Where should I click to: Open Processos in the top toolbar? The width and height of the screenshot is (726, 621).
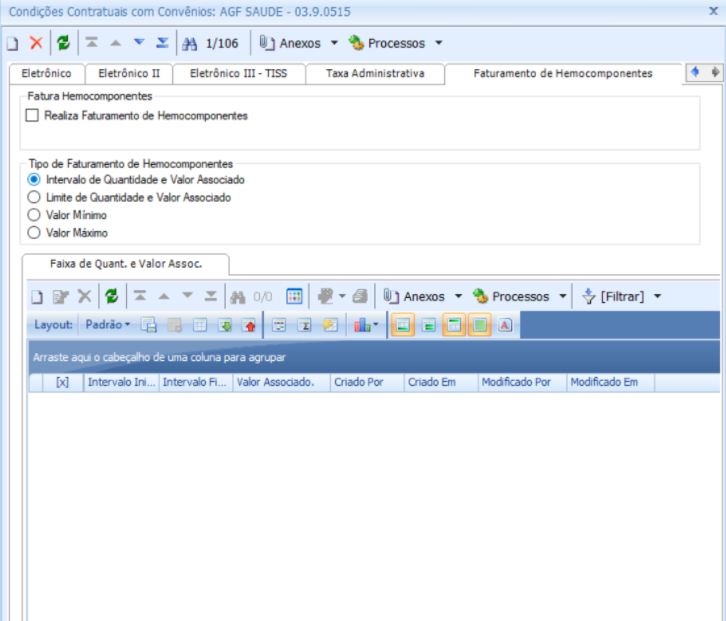point(387,43)
